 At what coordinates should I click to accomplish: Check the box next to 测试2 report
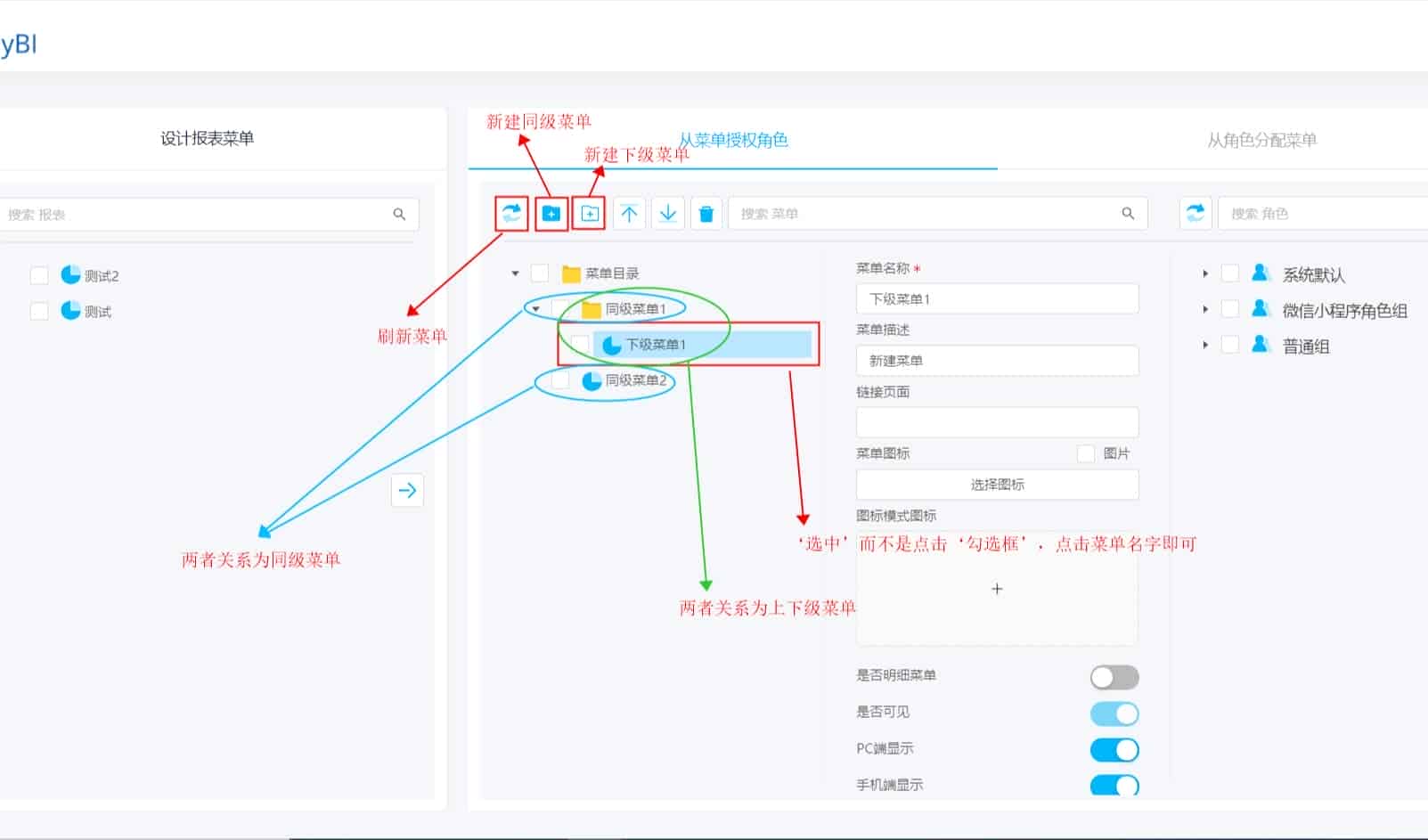(x=39, y=275)
